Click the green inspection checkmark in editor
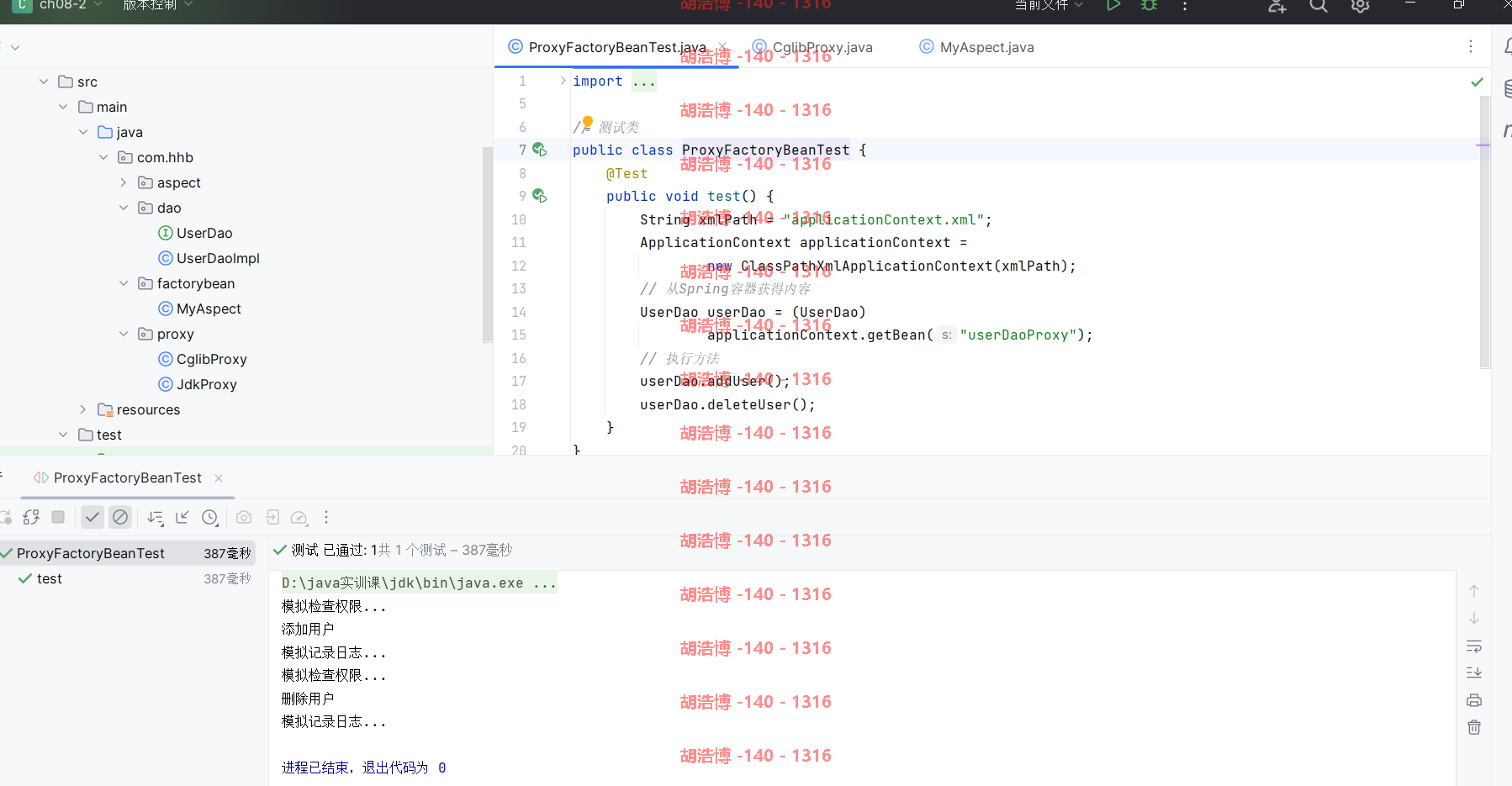The height and width of the screenshot is (786, 1512). (x=1477, y=82)
